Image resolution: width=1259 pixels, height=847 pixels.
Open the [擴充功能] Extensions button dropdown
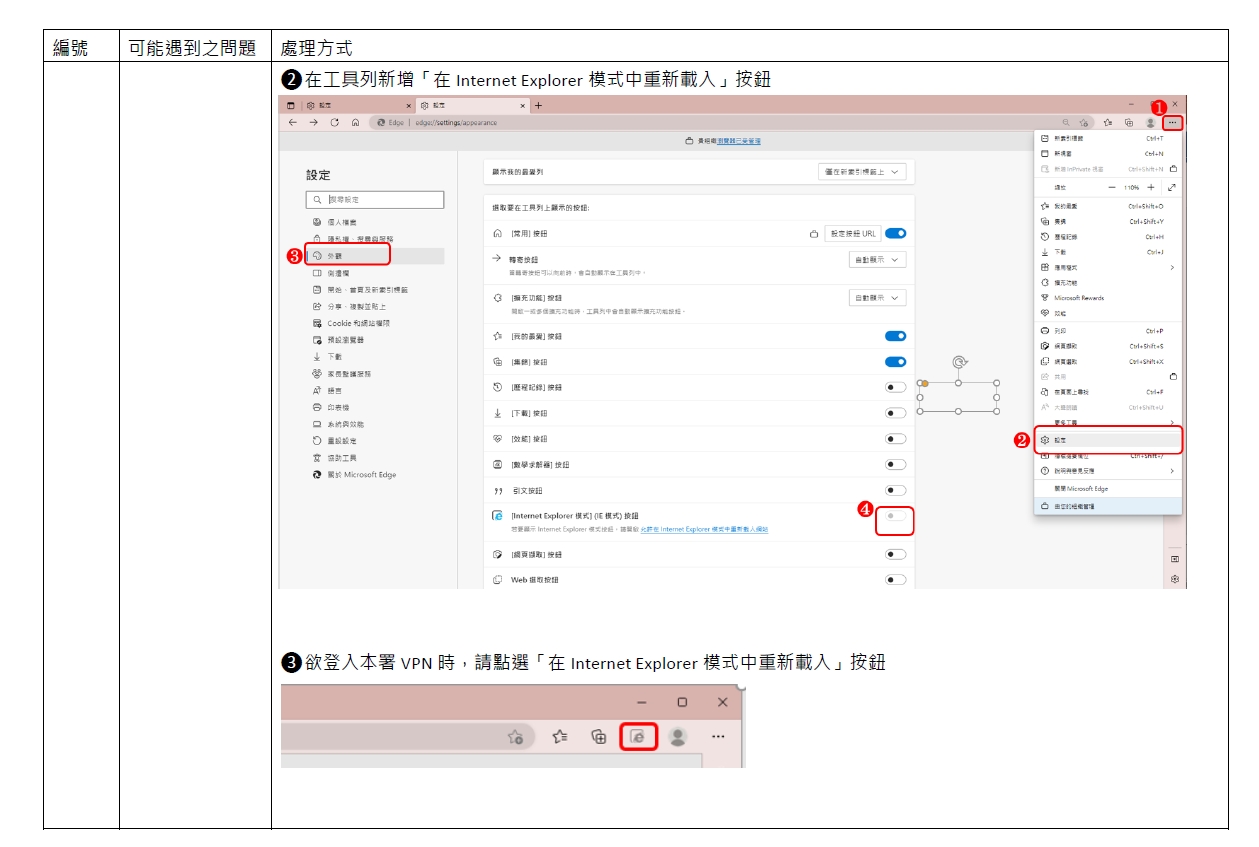877,297
